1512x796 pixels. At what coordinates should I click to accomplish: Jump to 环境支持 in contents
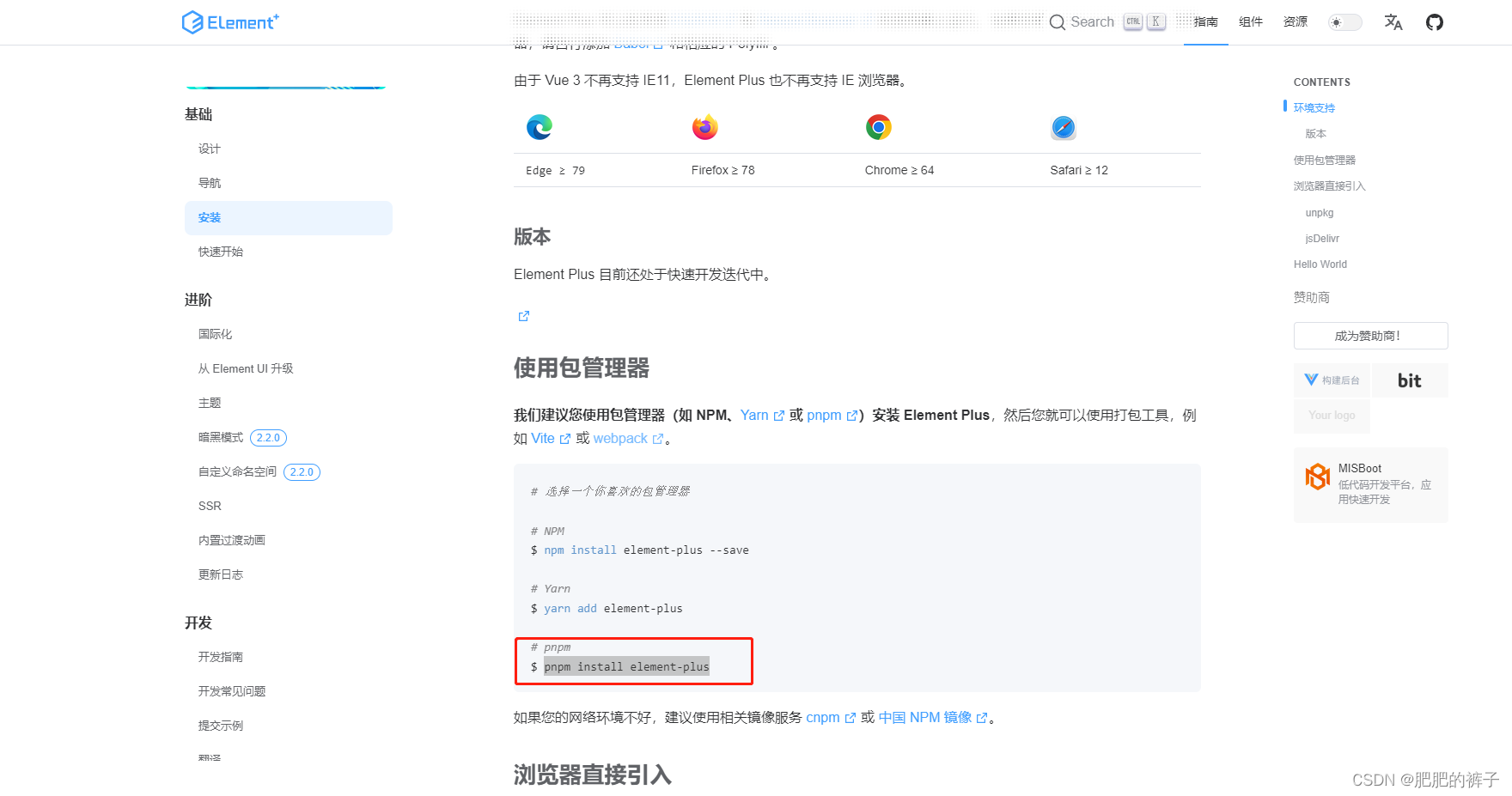(1314, 108)
